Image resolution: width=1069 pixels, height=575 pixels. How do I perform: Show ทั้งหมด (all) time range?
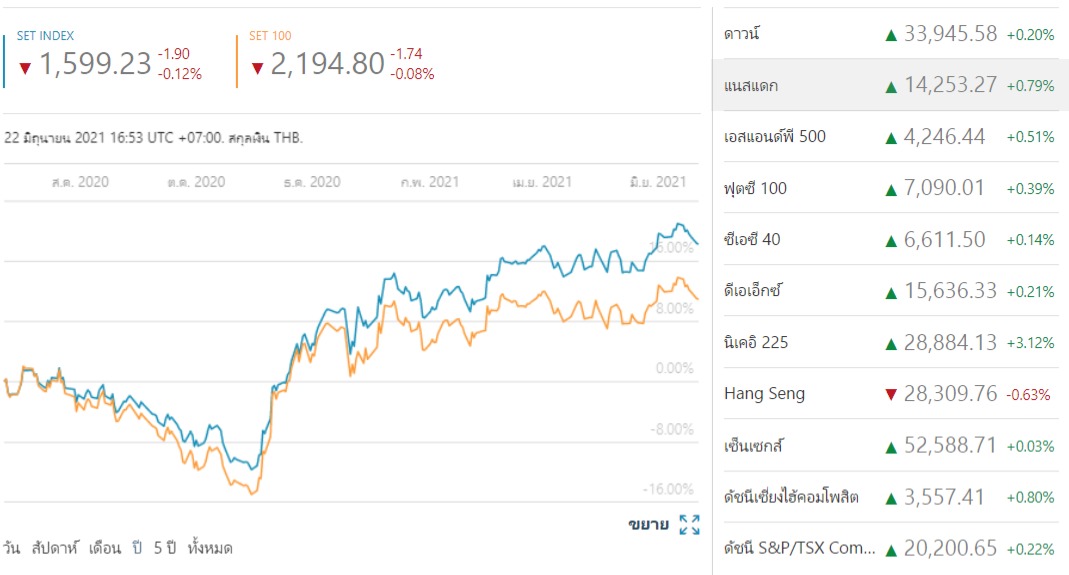[210, 548]
